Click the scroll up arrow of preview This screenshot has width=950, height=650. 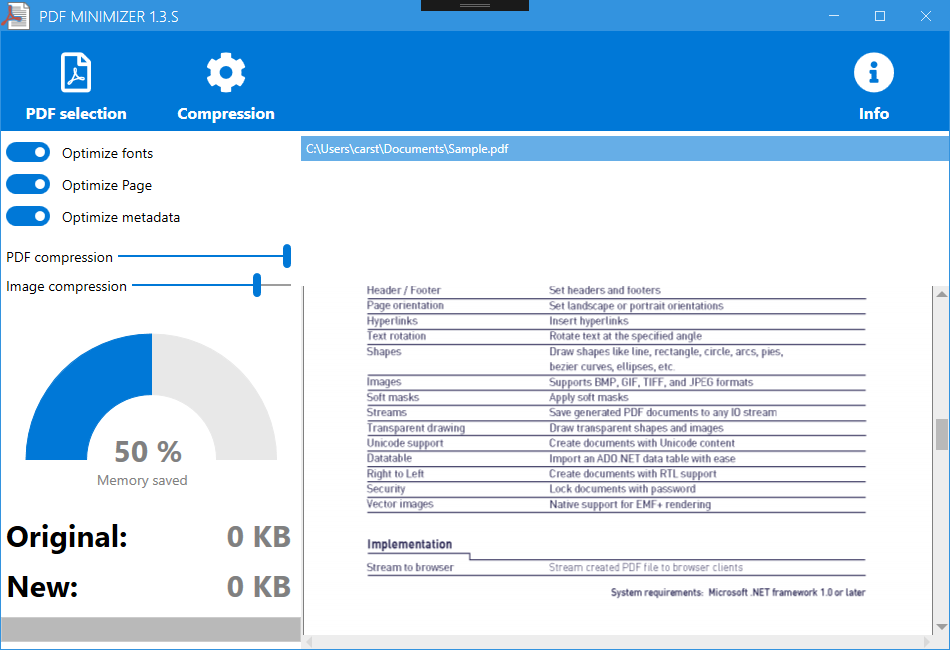point(942,294)
